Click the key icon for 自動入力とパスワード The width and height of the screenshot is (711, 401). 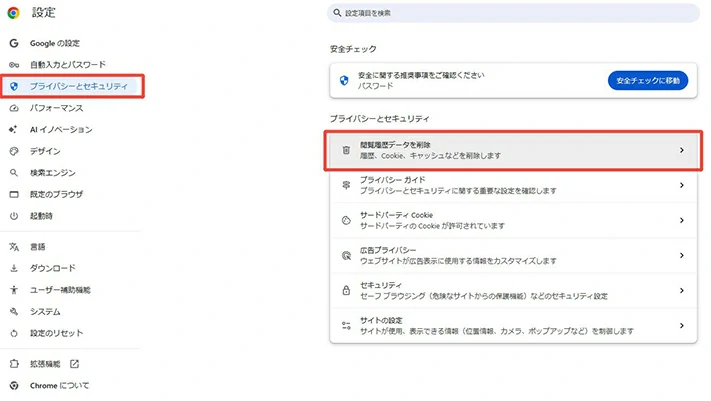tap(14, 64)
